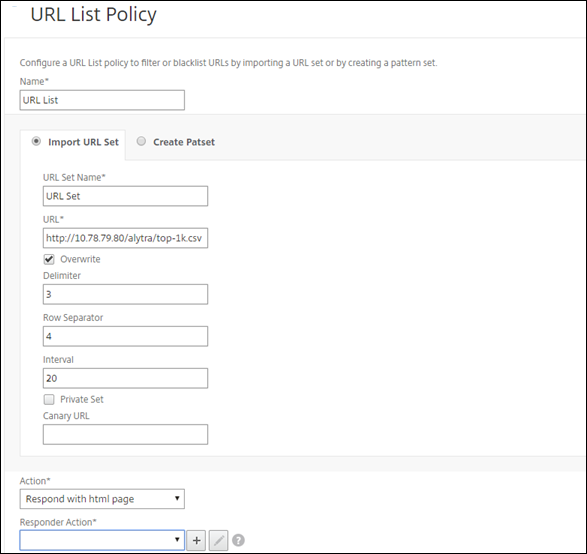Focus the Name field containing URL List

coord(102,100)
